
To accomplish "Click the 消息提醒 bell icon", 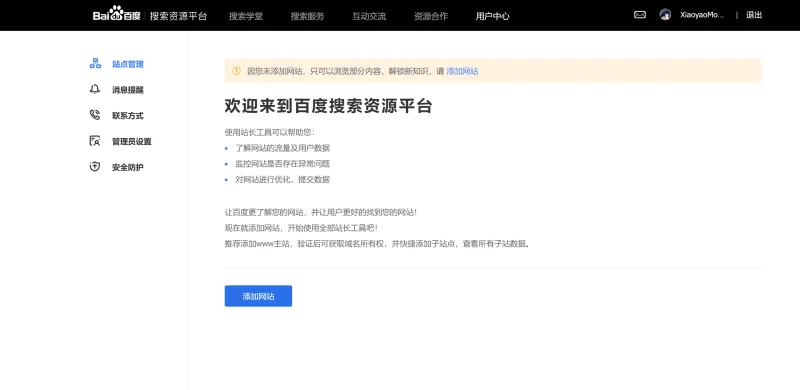I will pyautogui.click(x=95, y=89).
